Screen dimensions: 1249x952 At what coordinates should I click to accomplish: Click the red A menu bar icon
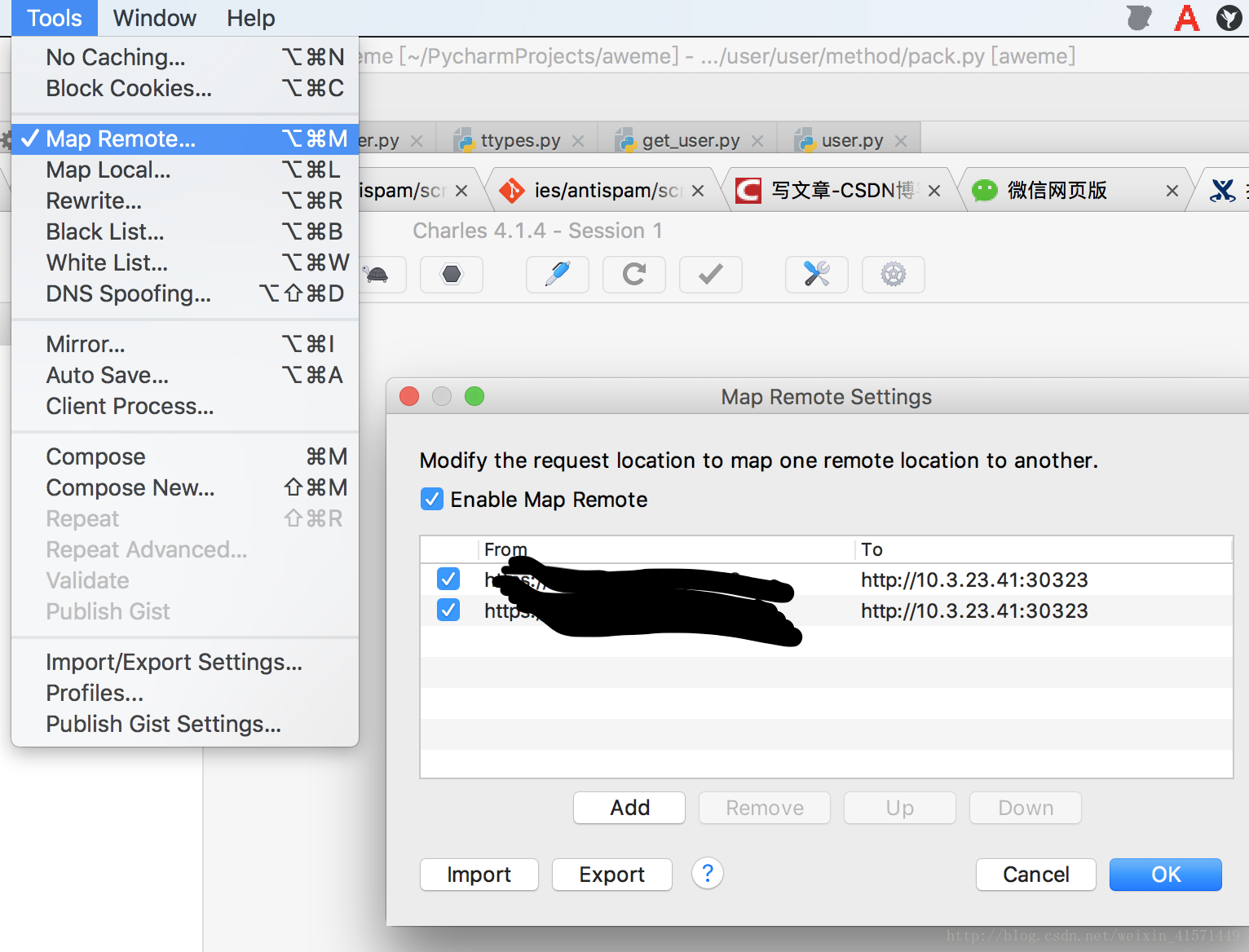coord(1187,17)
